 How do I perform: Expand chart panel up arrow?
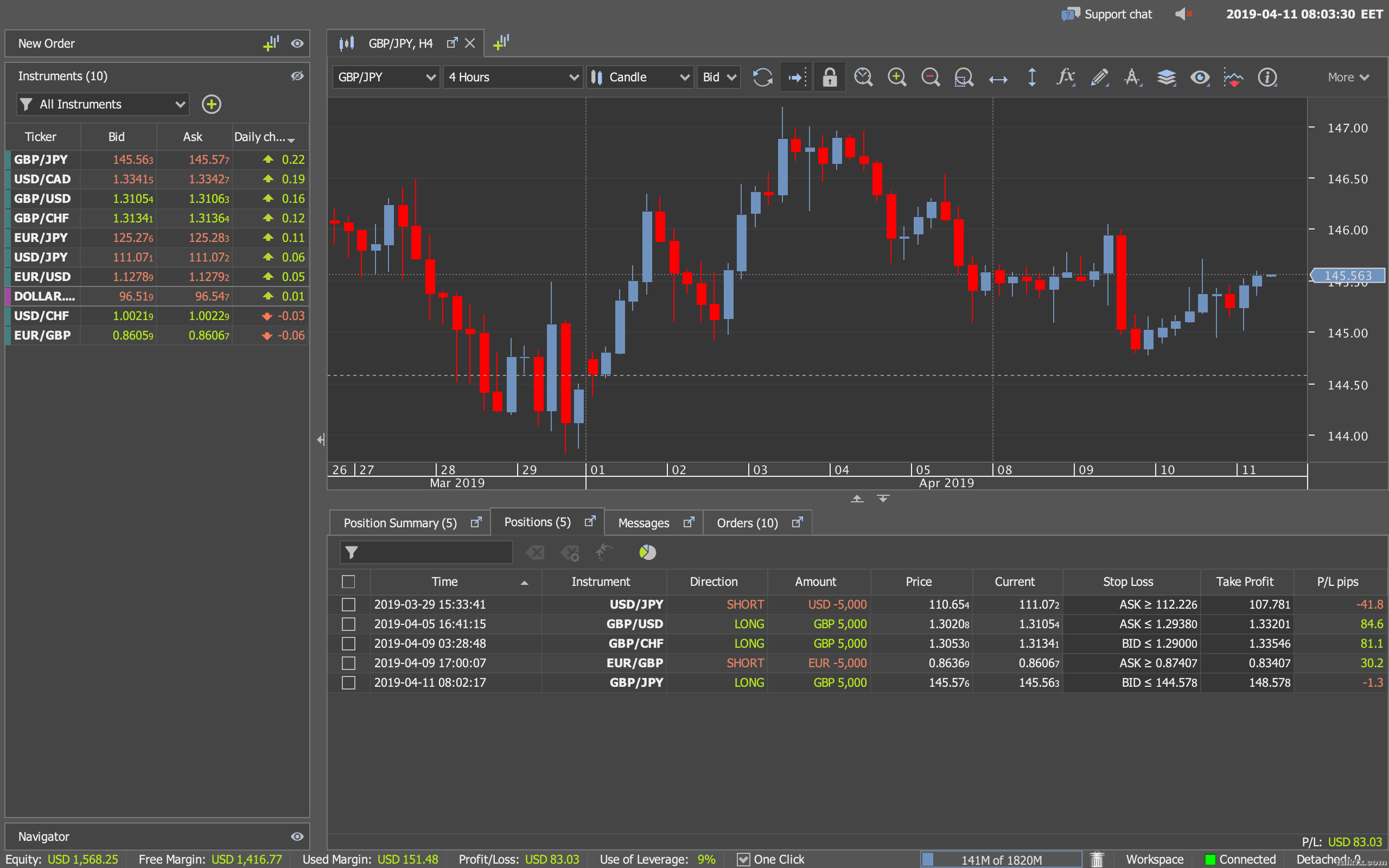click(x=857, y=499)
